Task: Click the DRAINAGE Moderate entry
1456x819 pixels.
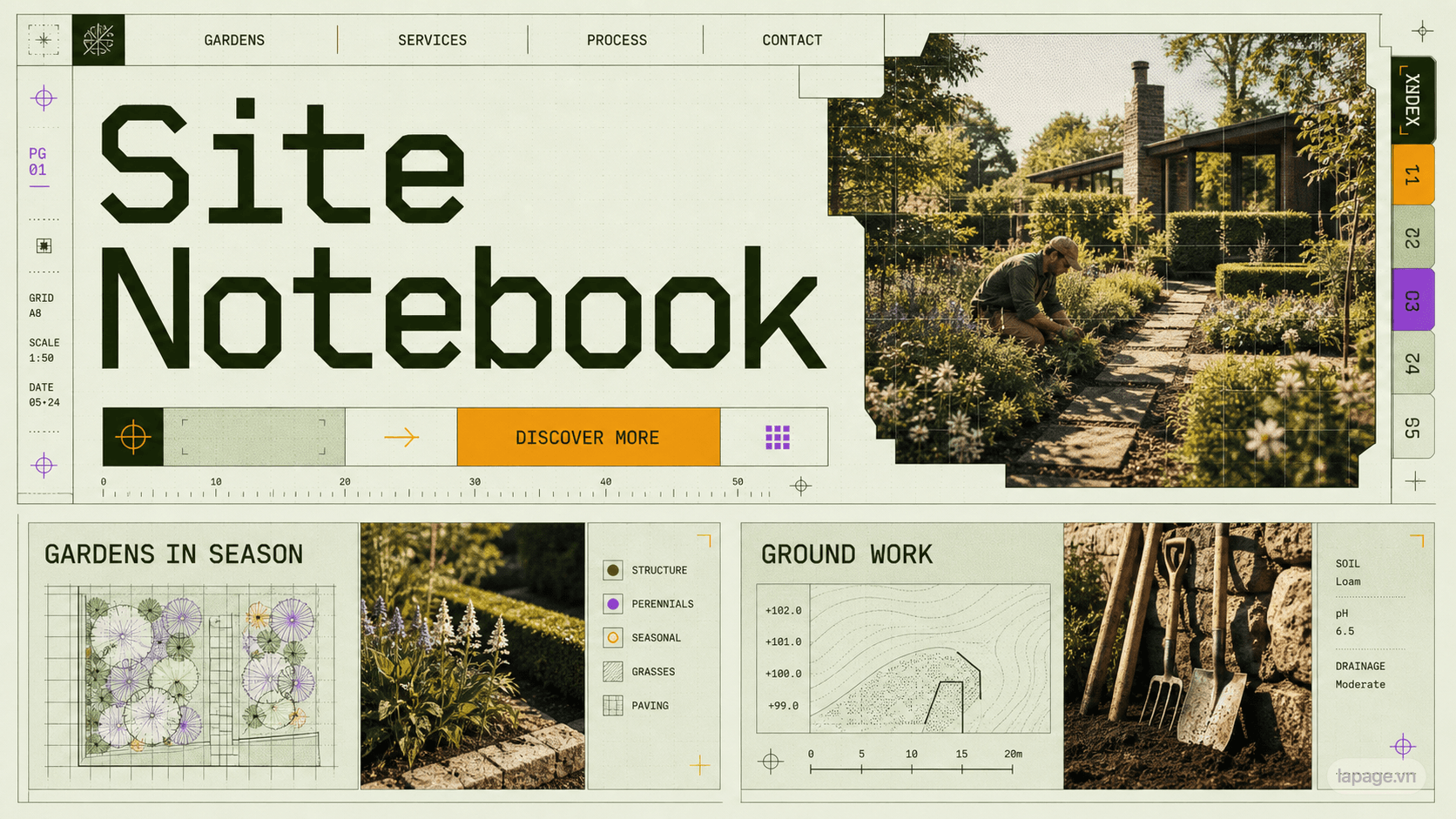Action: click(1360, 675)
